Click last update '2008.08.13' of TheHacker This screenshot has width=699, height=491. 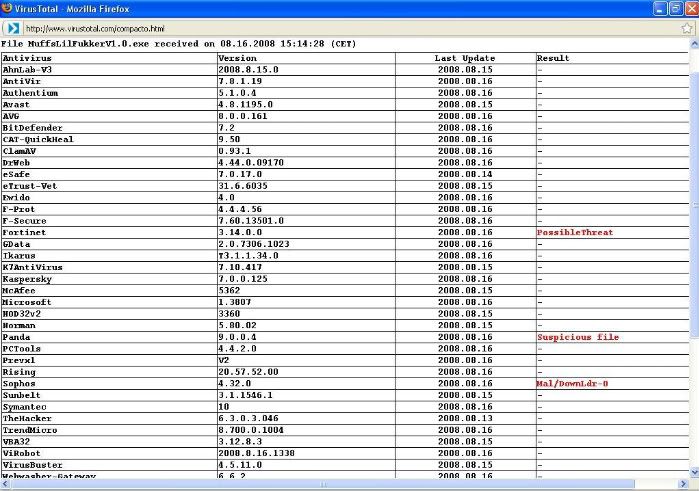465,418
